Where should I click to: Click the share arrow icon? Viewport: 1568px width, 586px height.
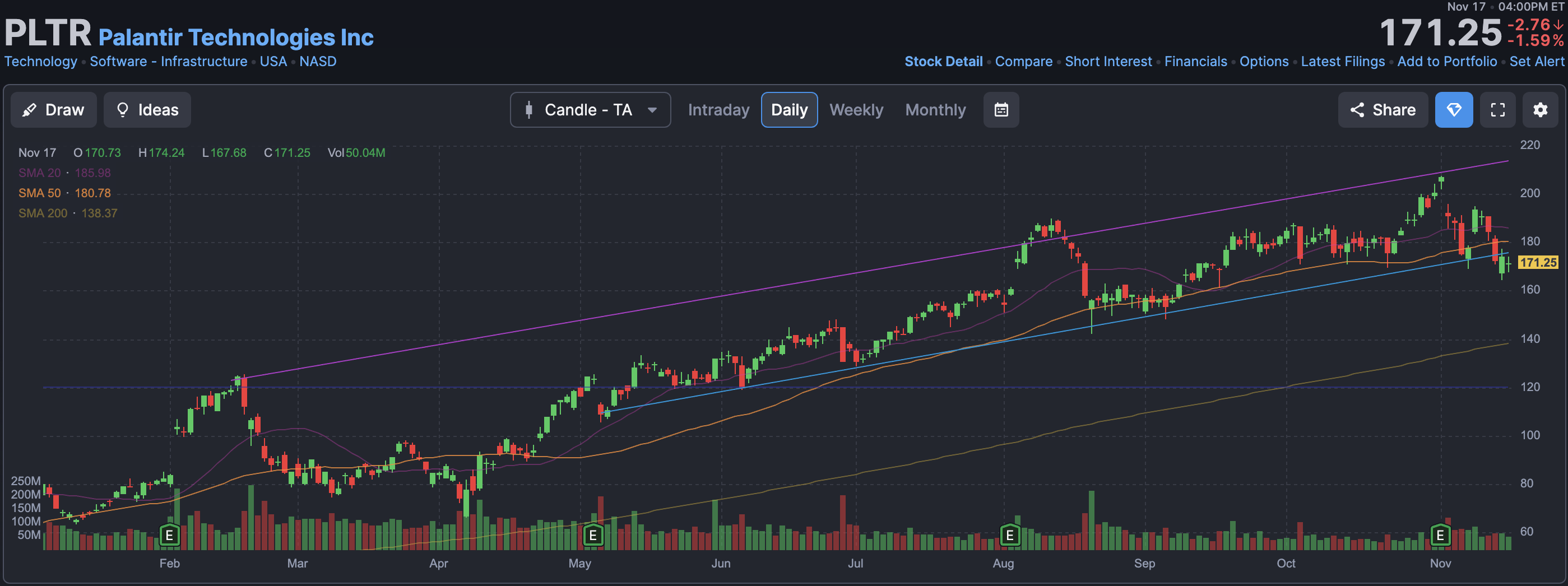[1357, 110]
